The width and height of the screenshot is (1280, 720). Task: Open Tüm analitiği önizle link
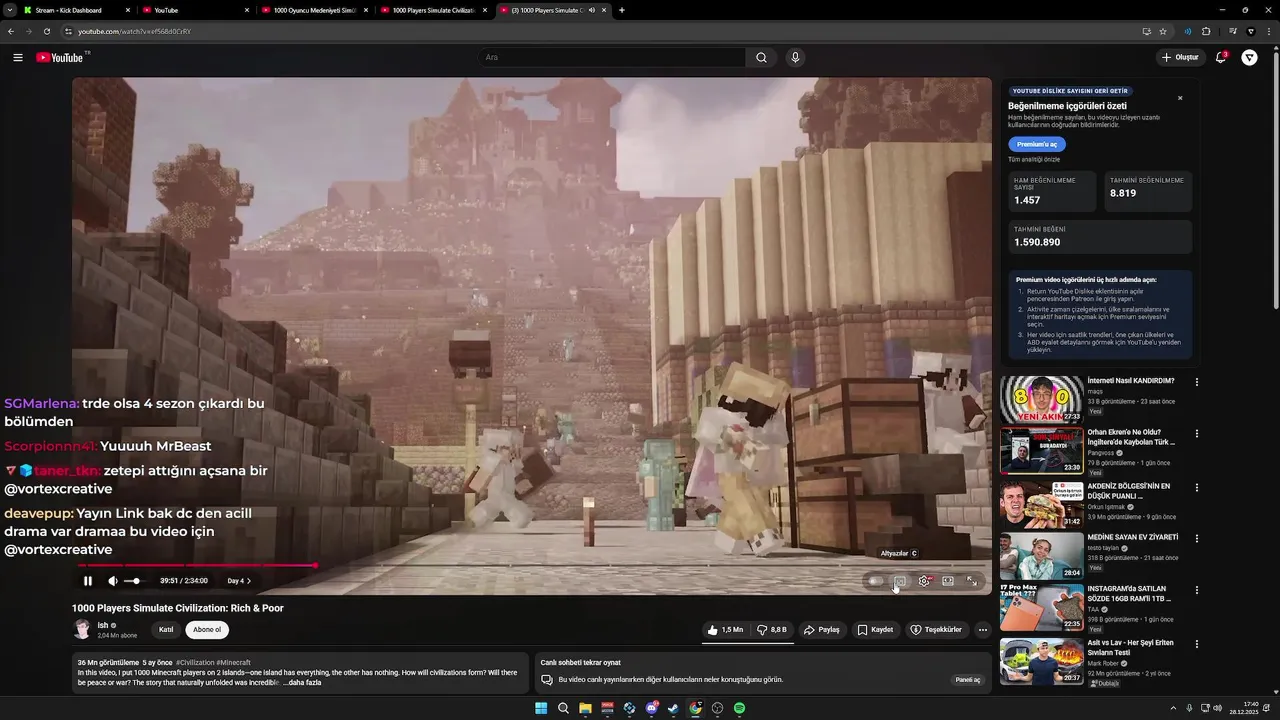point(1034,160)
